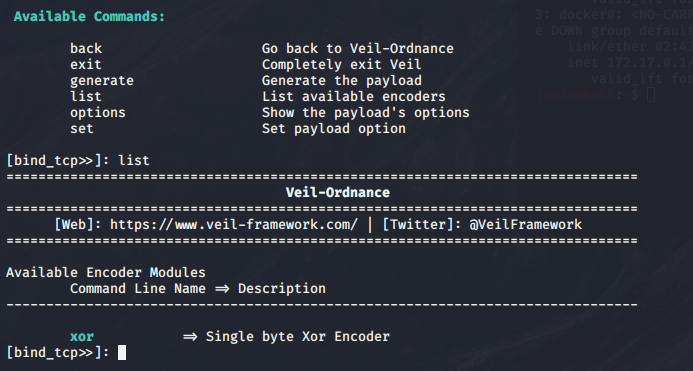
Task: Click the 'Command Line Name' column header
Action: 138,289
